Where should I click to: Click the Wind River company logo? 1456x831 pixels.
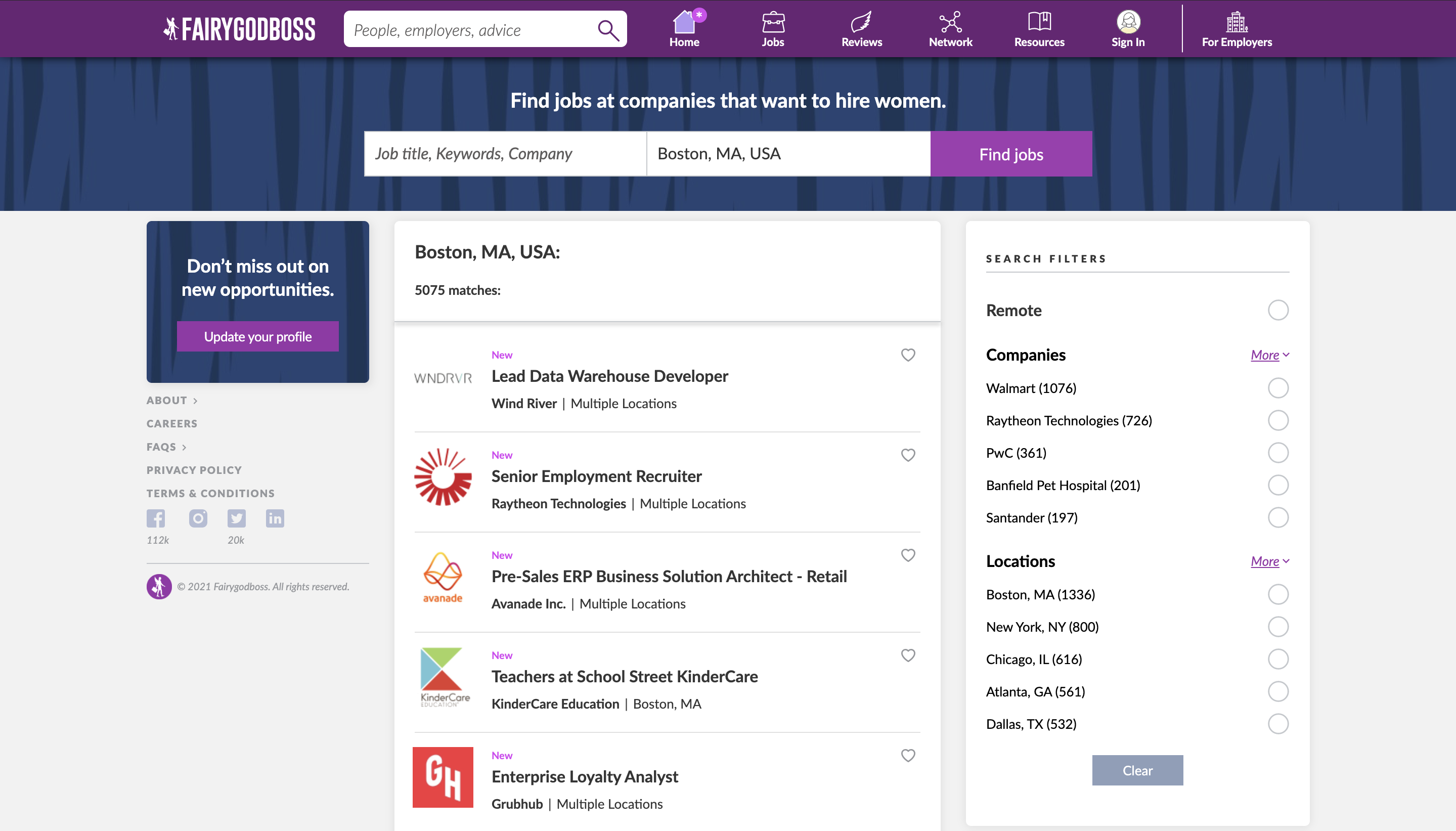pos(443,378)
